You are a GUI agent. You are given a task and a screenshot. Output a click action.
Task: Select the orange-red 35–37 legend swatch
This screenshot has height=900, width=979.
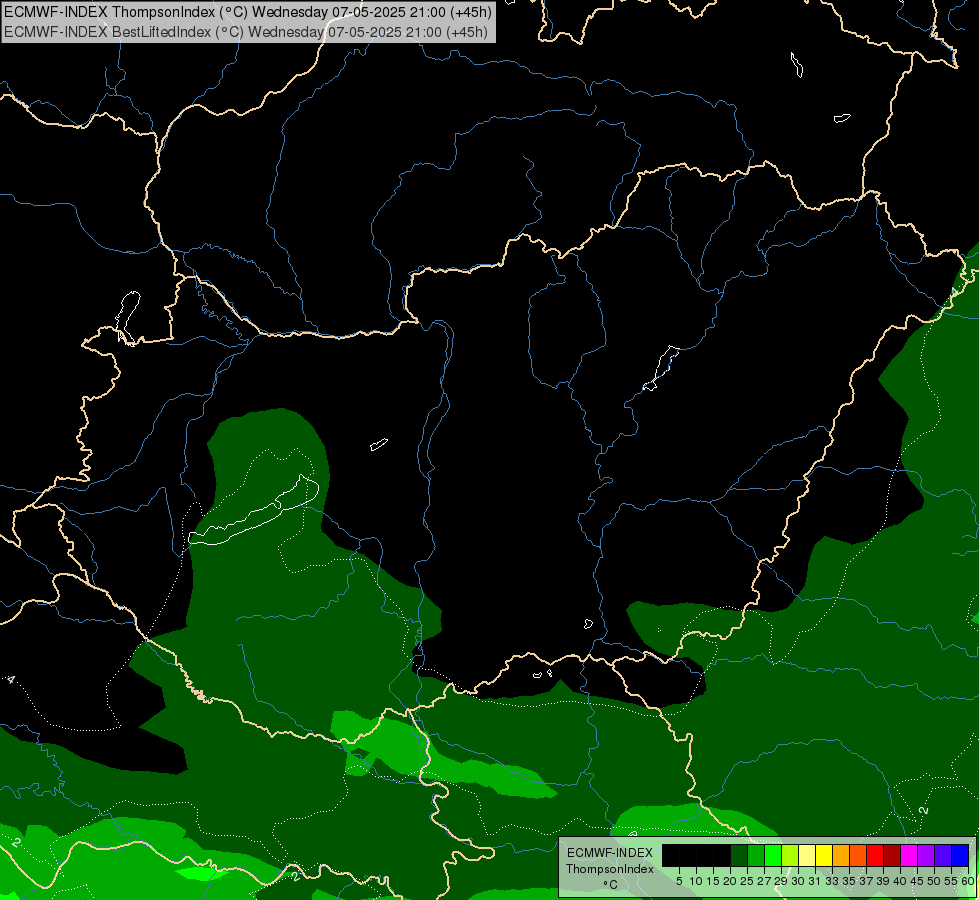[858, 856]
